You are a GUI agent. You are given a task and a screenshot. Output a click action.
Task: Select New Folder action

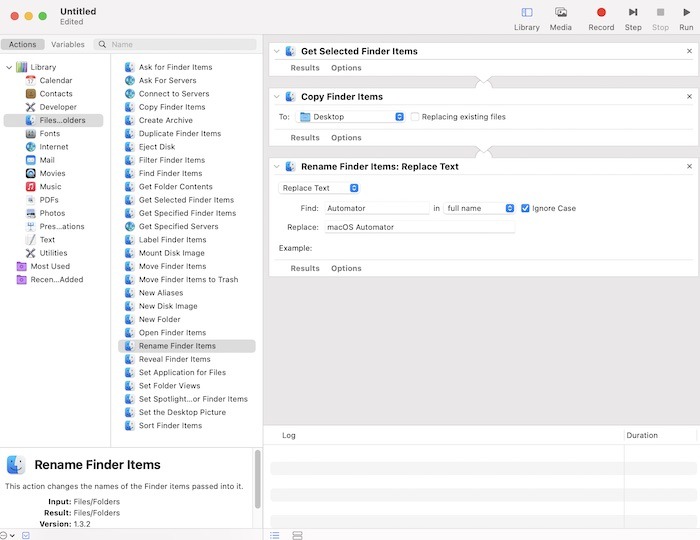159,320
